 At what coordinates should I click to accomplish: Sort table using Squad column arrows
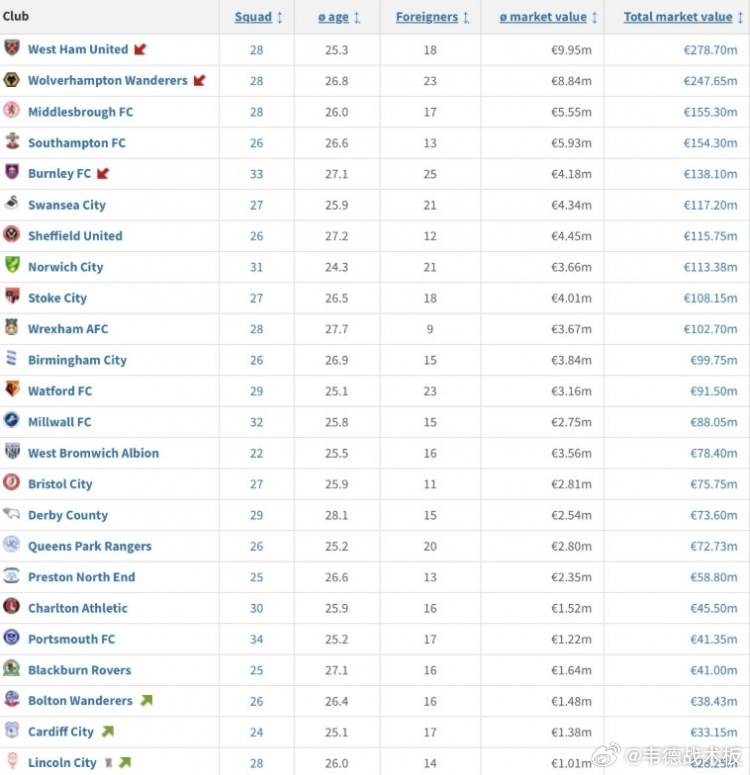point(280,17)
